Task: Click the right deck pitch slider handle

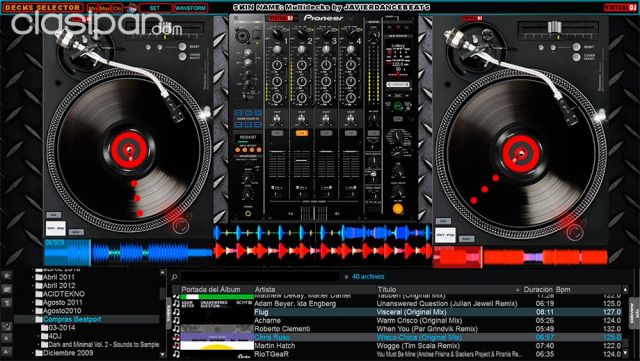Action: (554, 27)
